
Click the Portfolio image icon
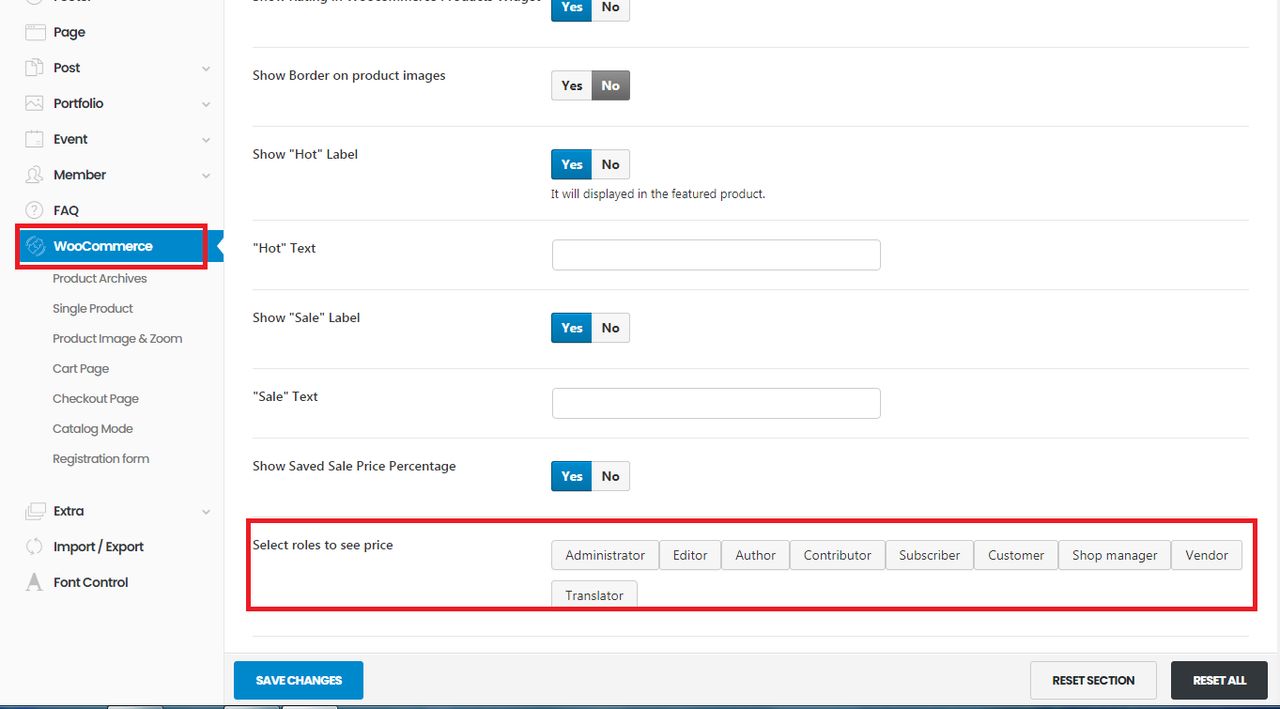[x=35, y=104]
